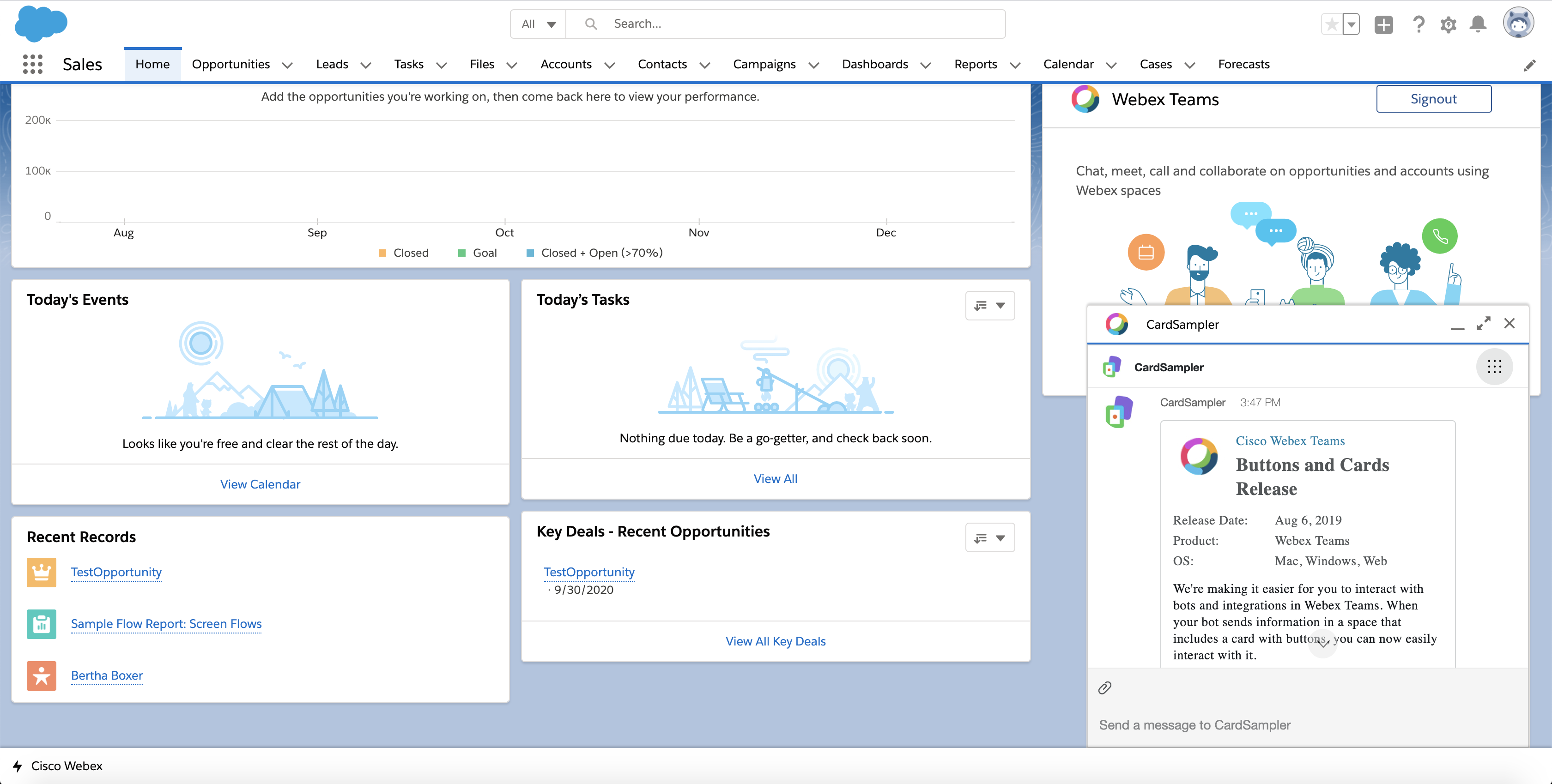
Task: Open the Accounts tab
Action: [x=566, y=64]
